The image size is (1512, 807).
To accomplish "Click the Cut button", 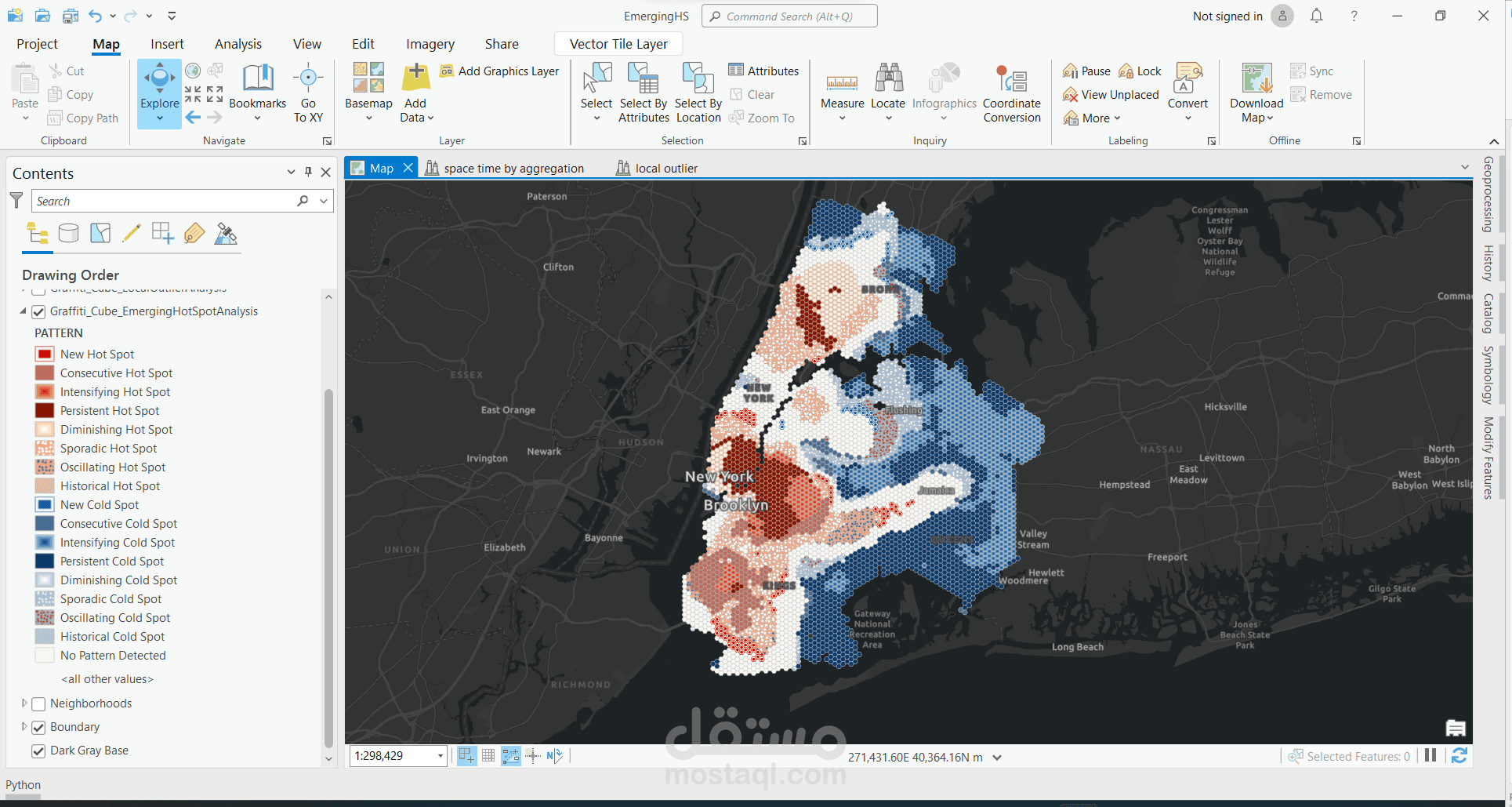I will [66, 71].
